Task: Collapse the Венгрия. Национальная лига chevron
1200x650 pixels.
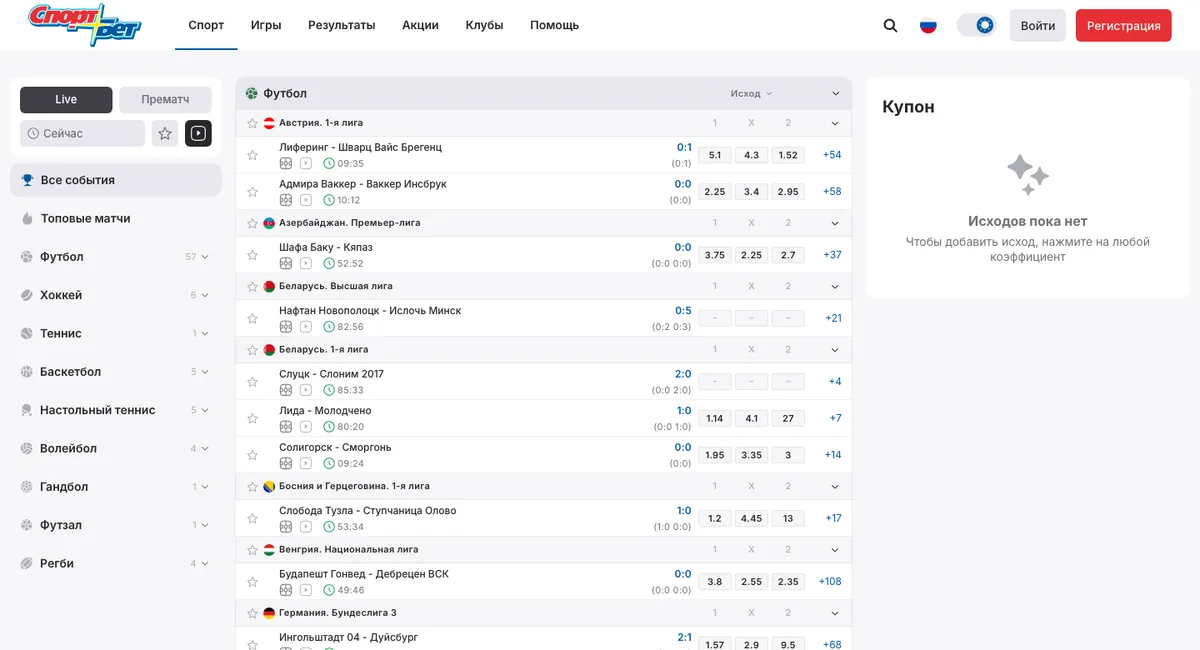Action: tap(835, 549)
